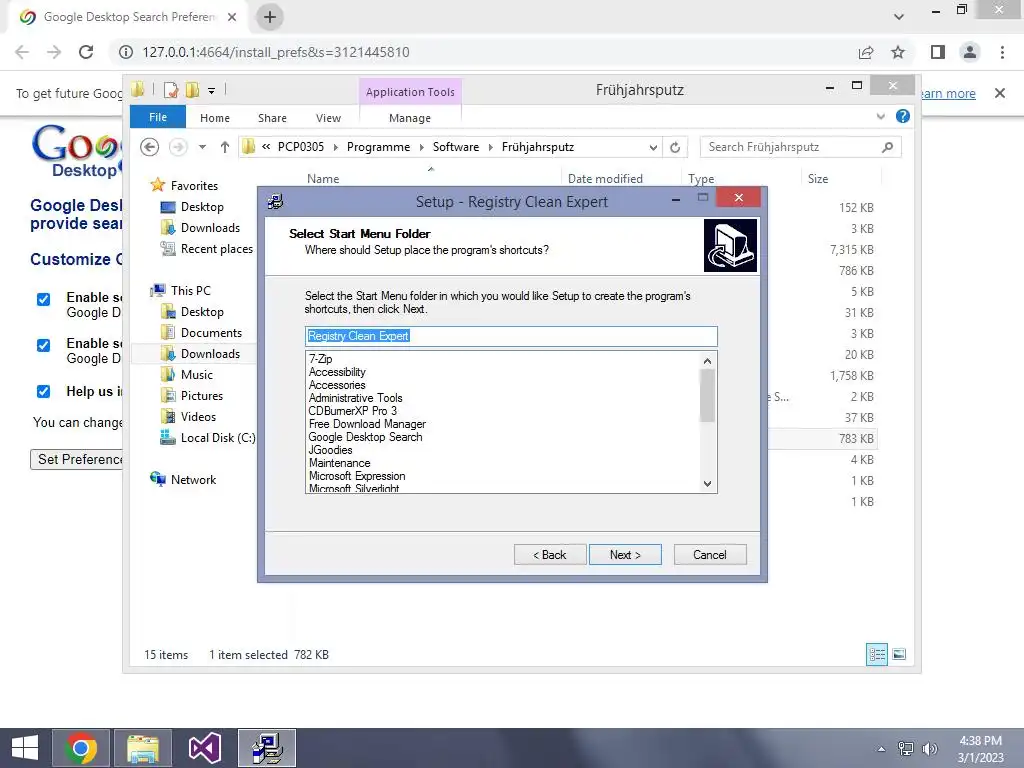
Task: Click the Properties icon in Quick Access toolbar
Action: coord(172,90)
